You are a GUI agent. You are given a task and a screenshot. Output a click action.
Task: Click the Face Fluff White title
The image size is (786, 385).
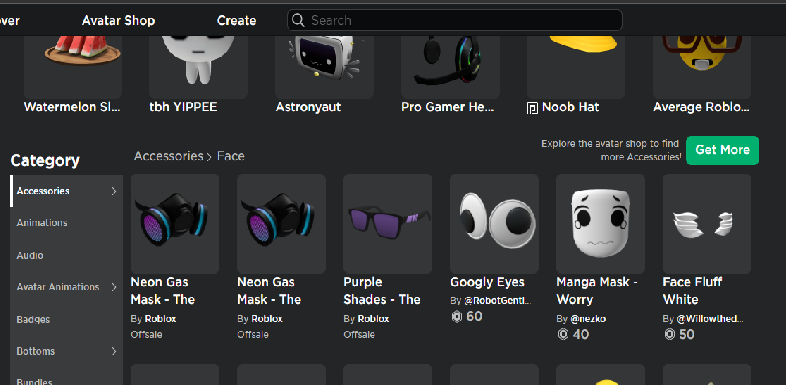pos(692,291)
